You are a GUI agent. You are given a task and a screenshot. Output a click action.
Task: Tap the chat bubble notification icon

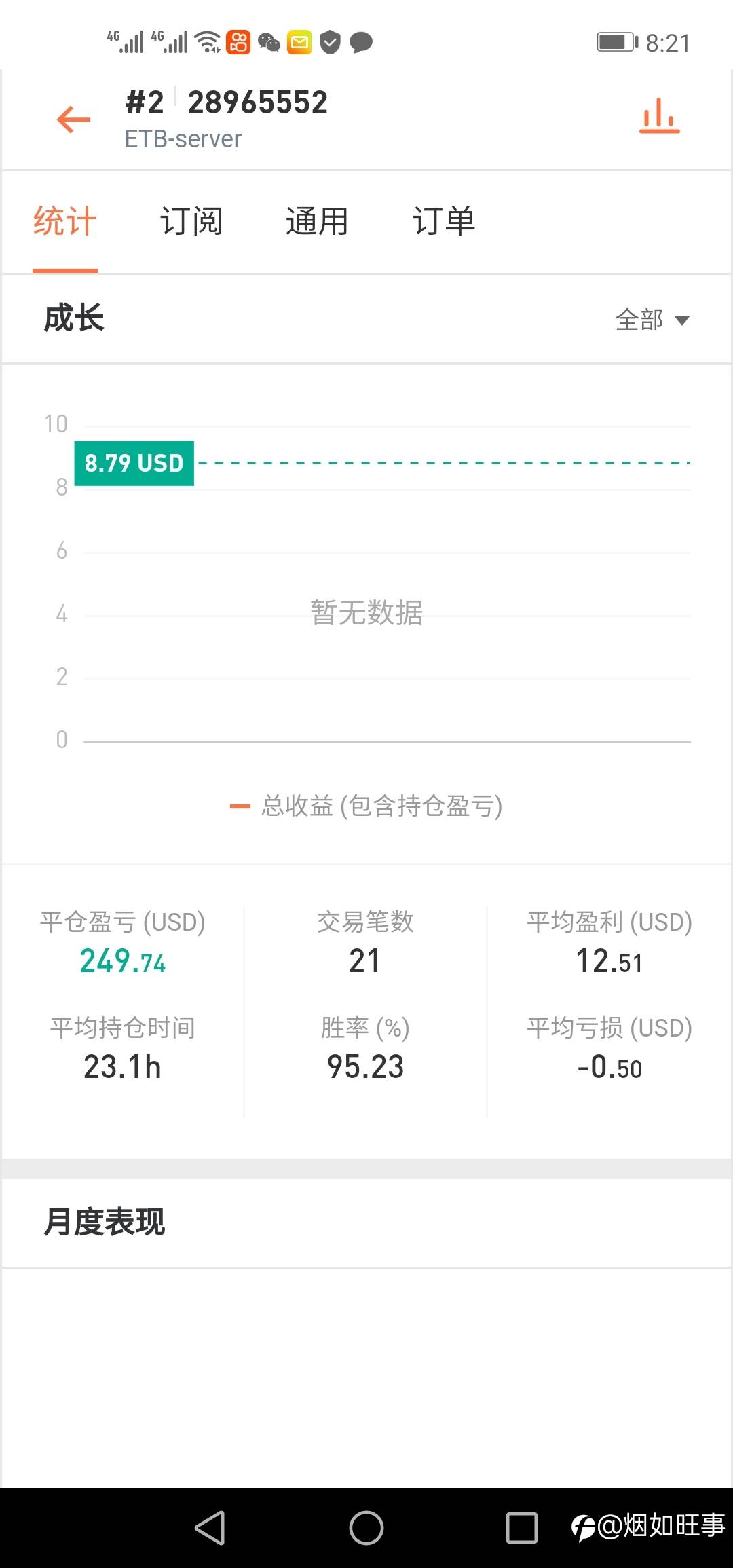click(360, 43)
